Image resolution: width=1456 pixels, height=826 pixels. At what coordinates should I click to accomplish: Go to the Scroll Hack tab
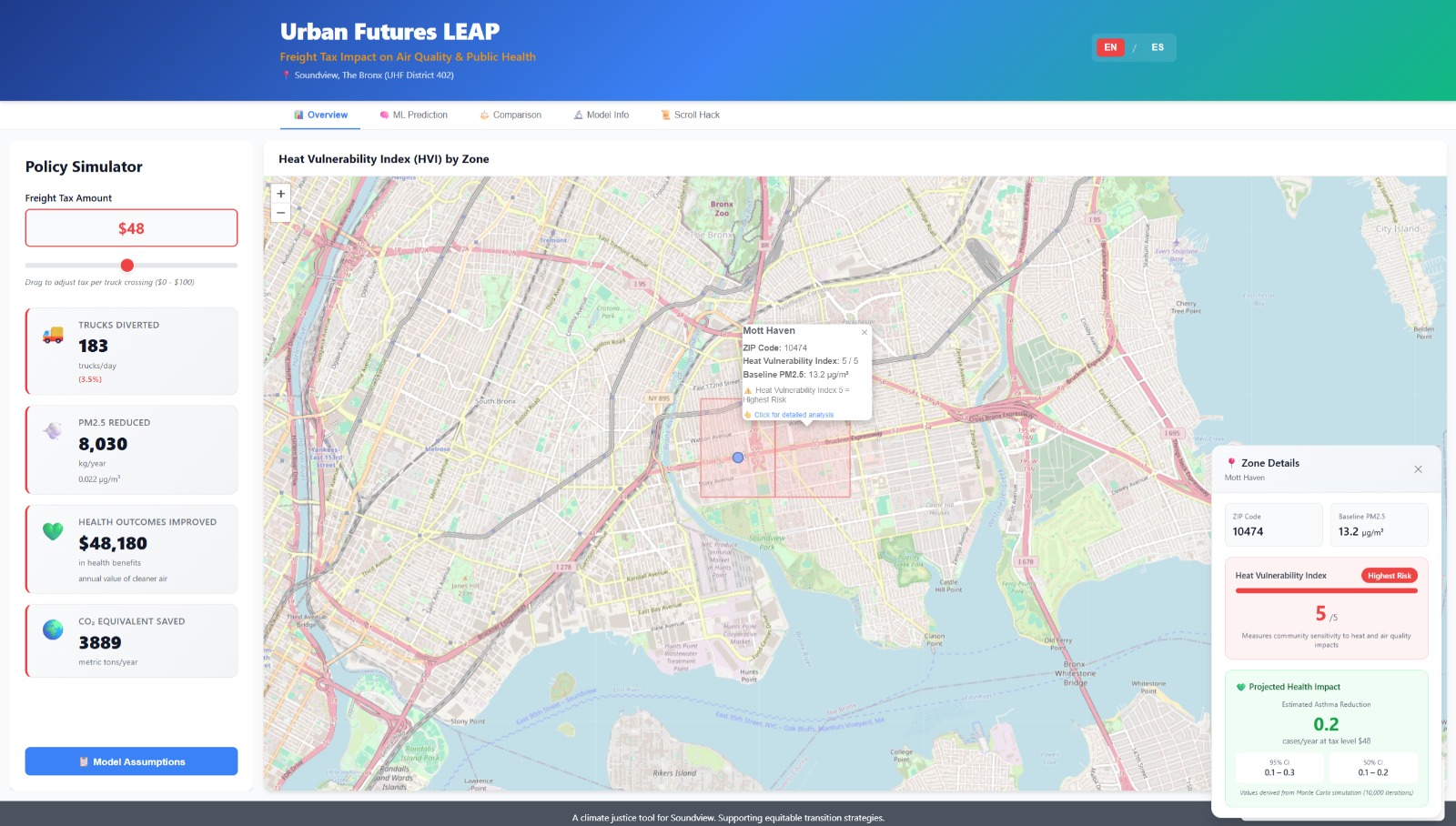691,116
